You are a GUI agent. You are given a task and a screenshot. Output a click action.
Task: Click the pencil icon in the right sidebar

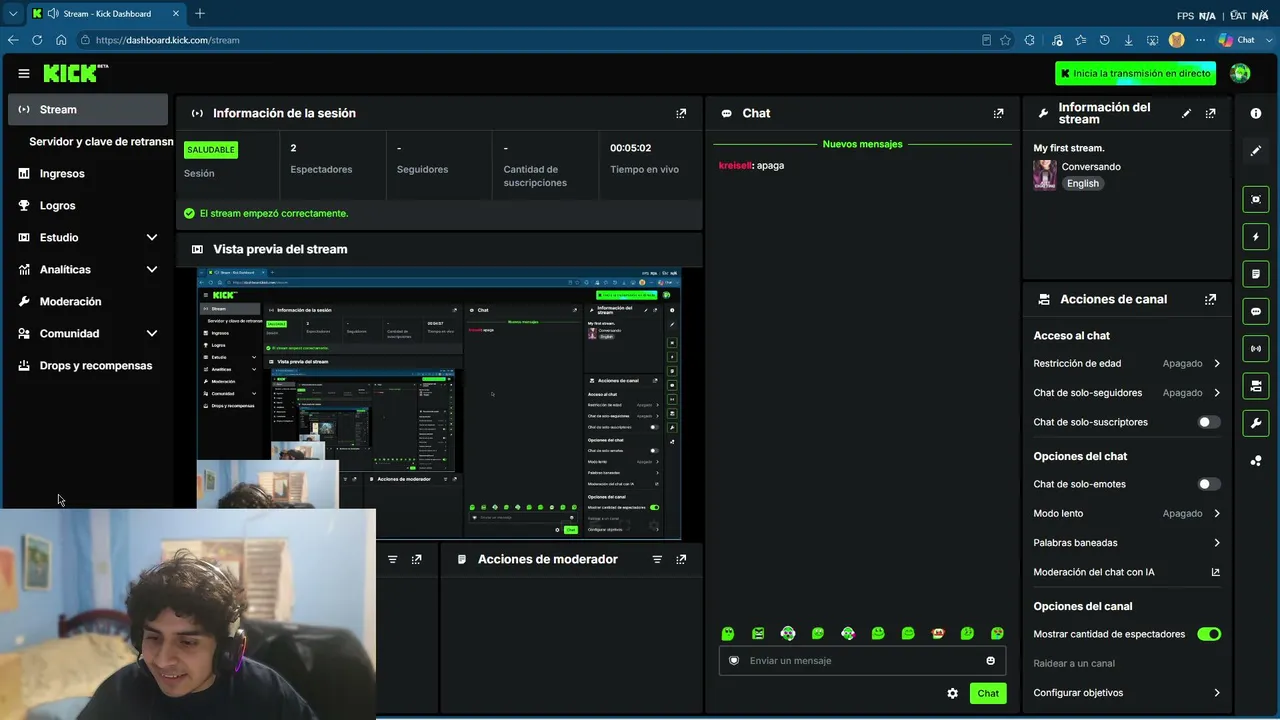(x=1256, y=151)
